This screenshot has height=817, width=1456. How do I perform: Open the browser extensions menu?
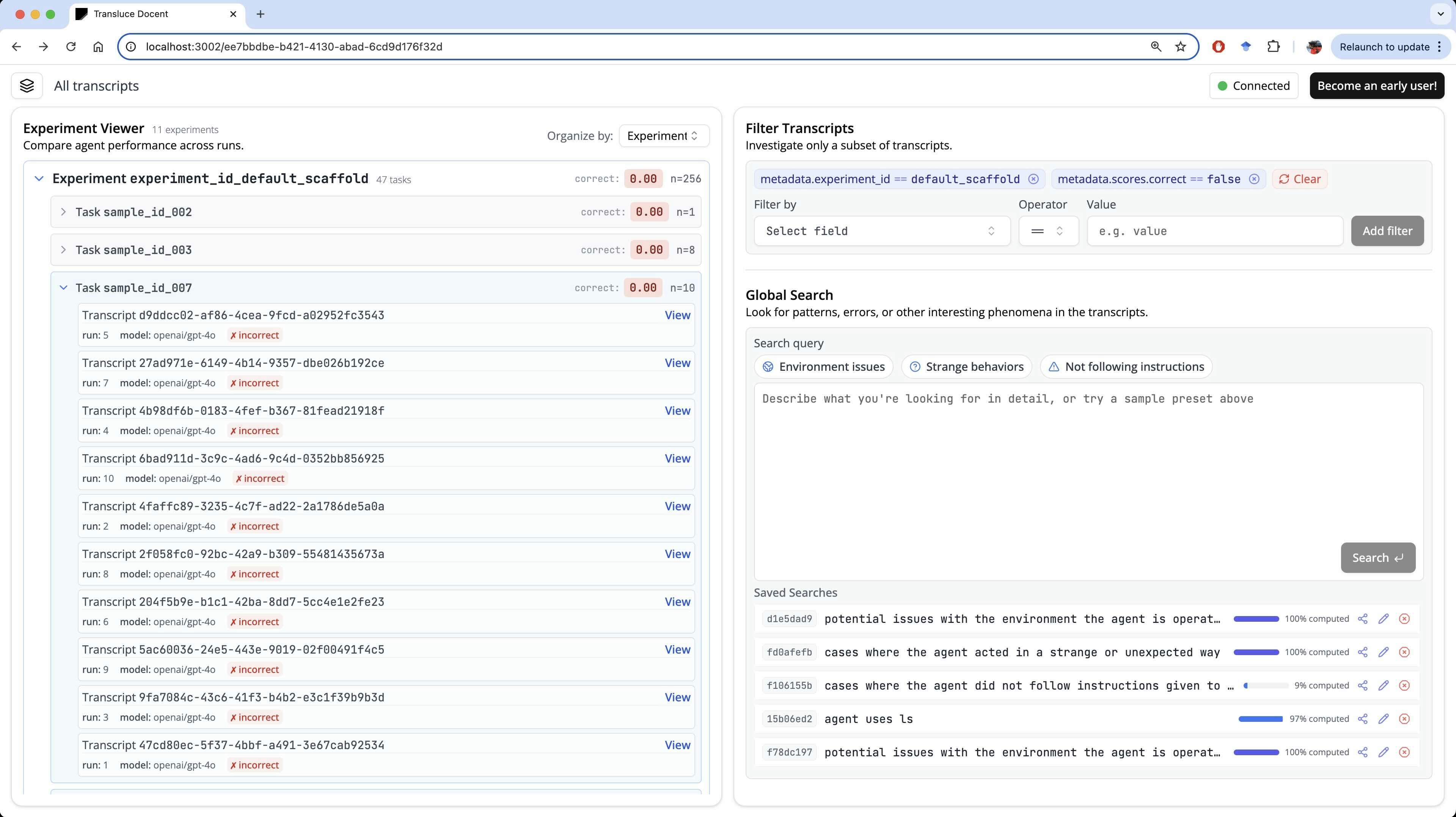(x=1273, y=46)
